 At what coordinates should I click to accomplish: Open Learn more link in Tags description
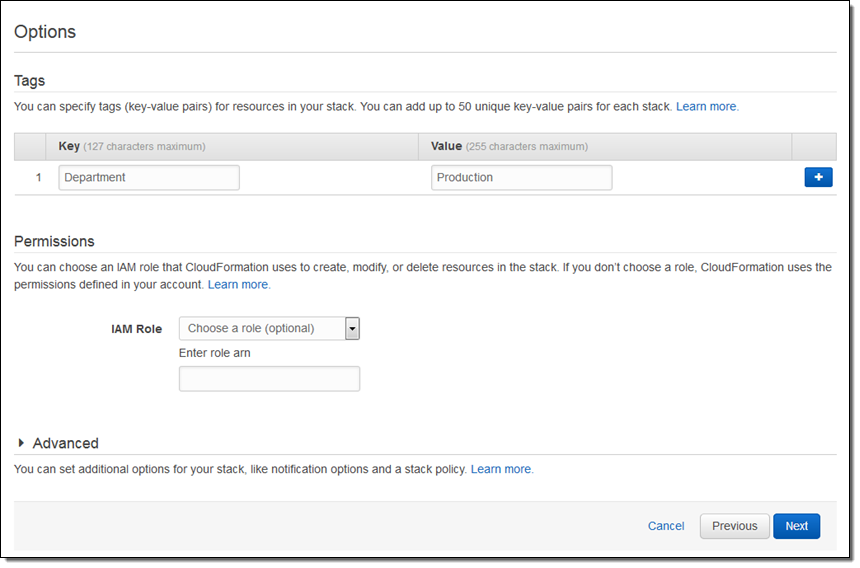tap(707, 106)
